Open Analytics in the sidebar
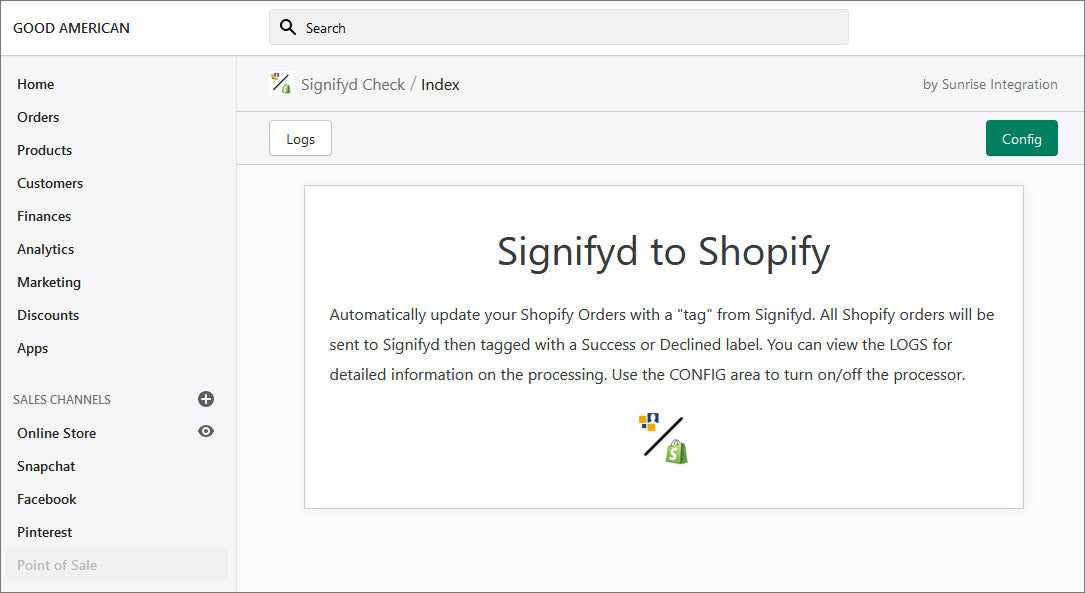1085x593 pixels. pos(45,249)
